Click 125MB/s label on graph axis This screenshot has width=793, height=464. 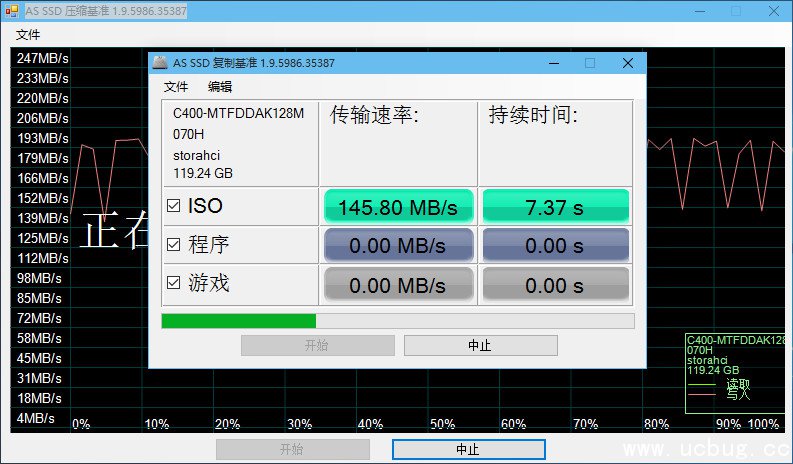[42, 238]
